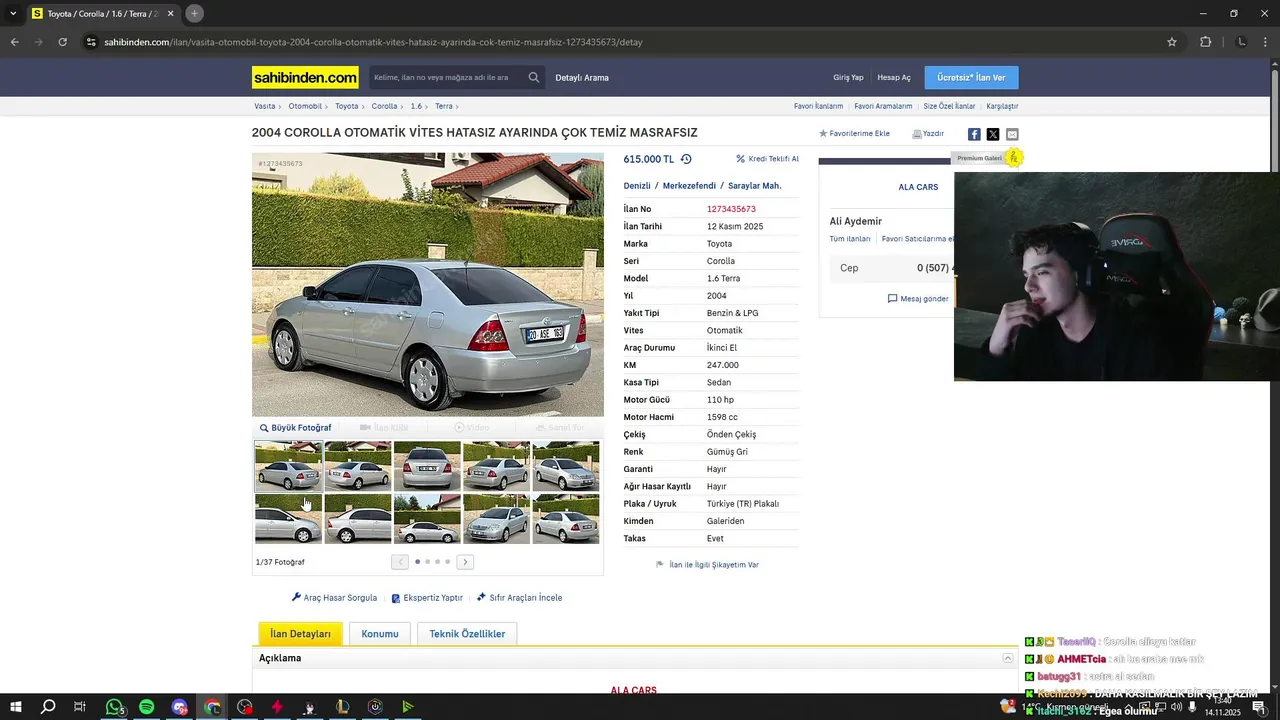Viewport: 1280px width, 720px height.
Task: Open the price history clock icon
Action: tap(686, 159)
